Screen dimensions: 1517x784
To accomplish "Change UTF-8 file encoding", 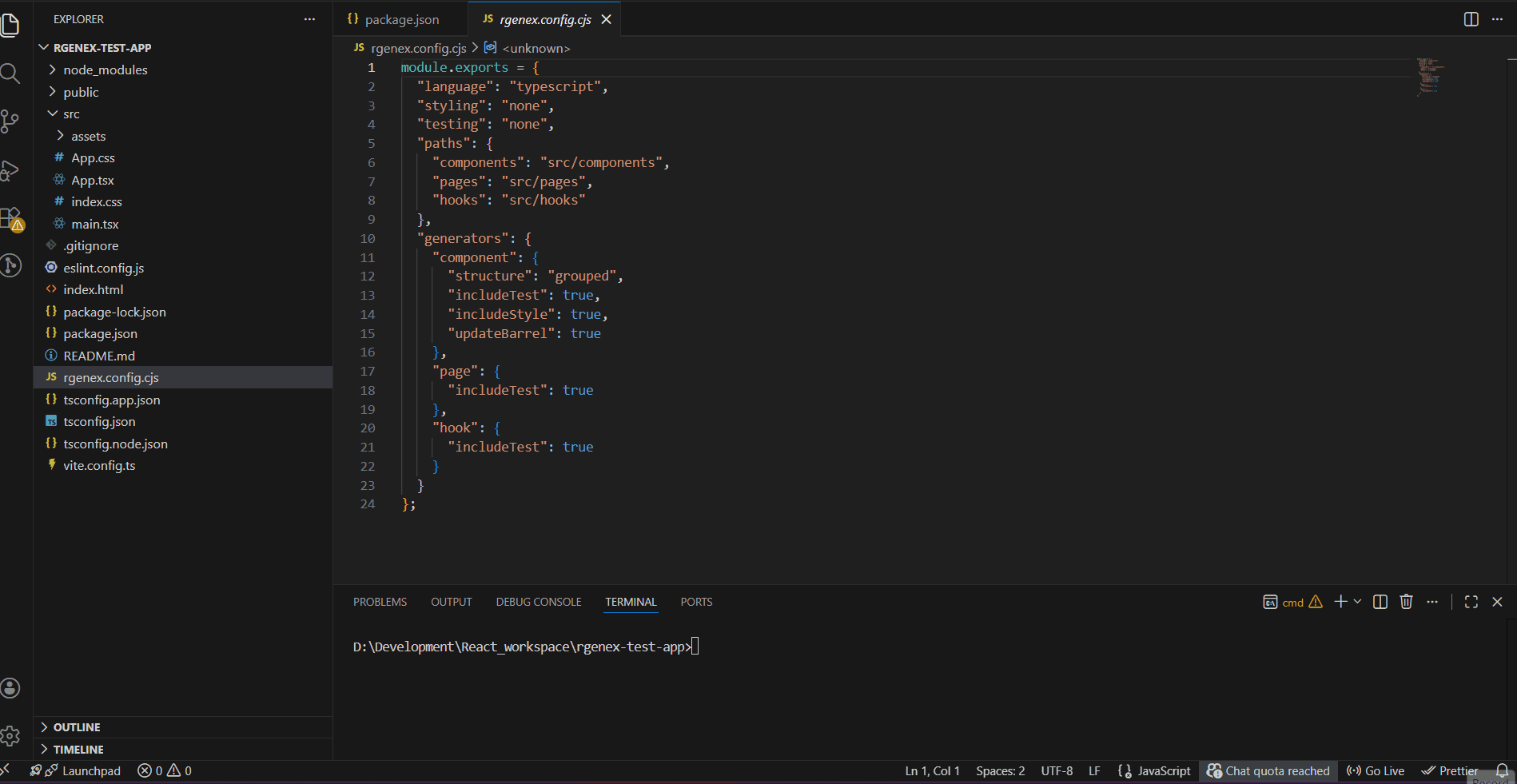I will click(1057, 771).
